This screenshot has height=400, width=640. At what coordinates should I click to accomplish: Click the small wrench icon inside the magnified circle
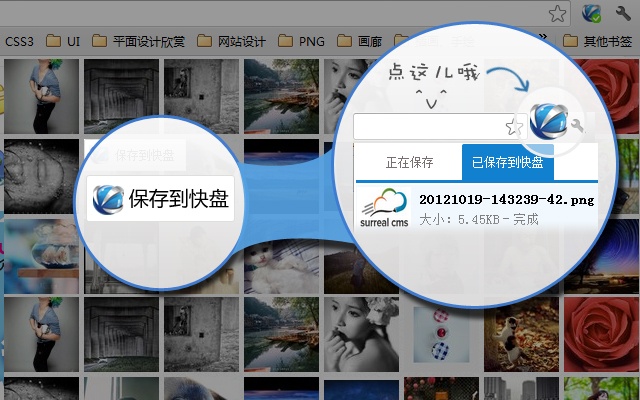coord(577,126)
